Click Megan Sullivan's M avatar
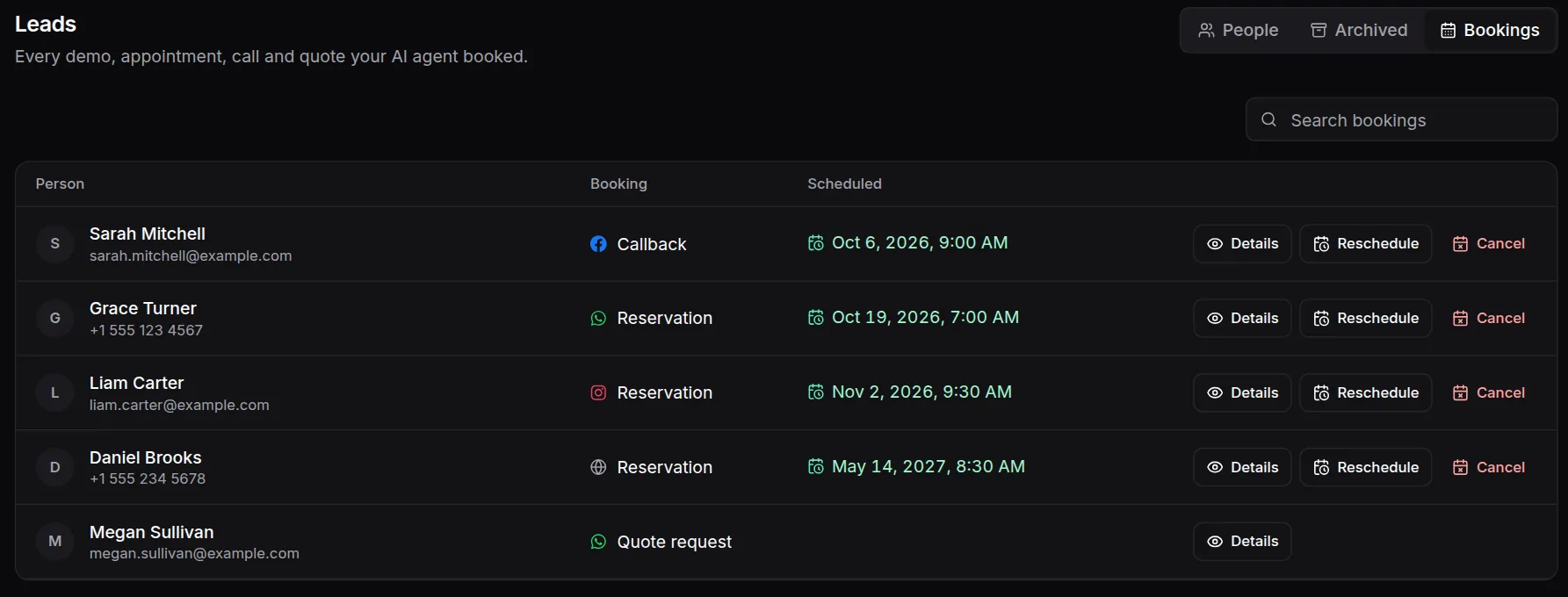 point(55,541)
